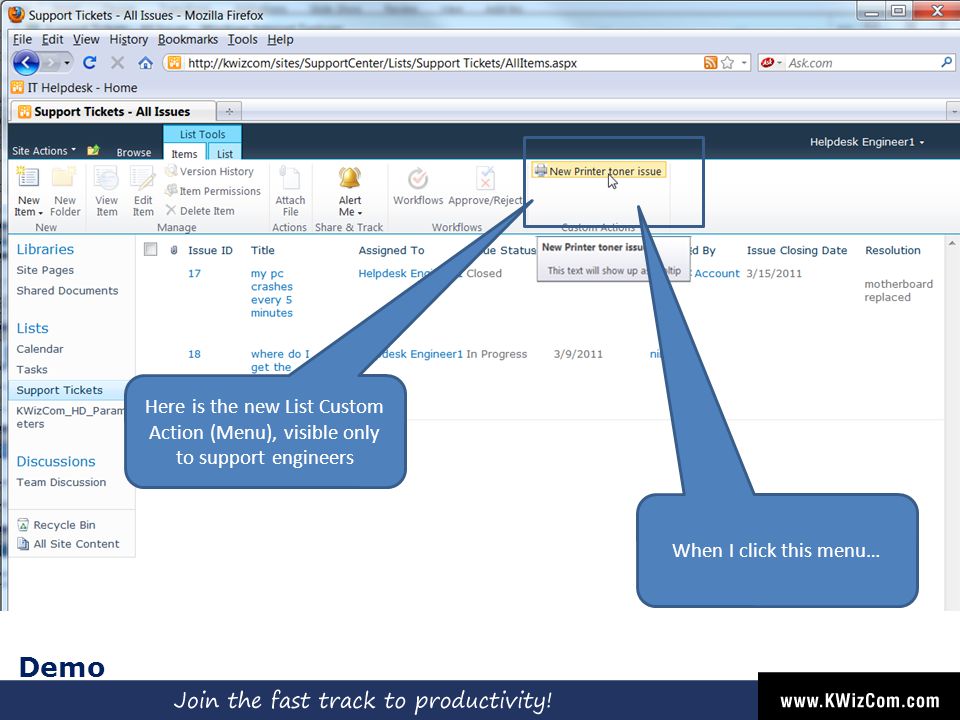Reload the page with the refresh icon
960x720 pixels.
[90, 62]
